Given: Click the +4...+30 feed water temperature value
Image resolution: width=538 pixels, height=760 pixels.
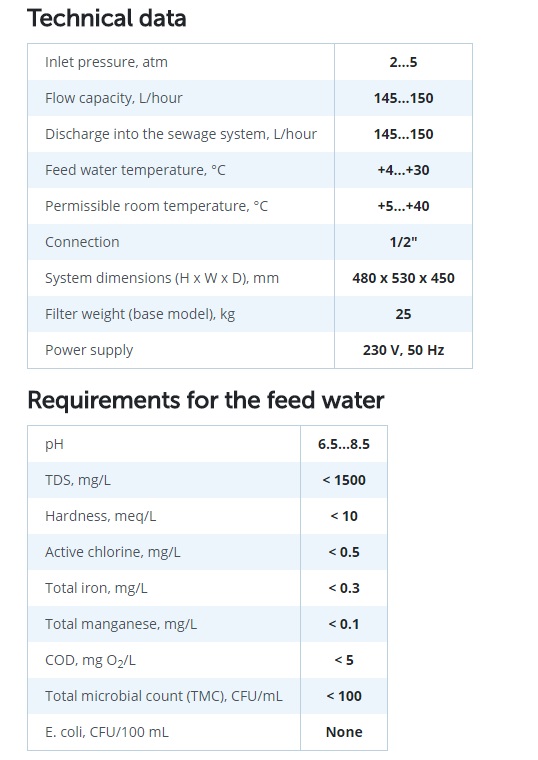Looking at the screenshot, I should click(403, 170).
